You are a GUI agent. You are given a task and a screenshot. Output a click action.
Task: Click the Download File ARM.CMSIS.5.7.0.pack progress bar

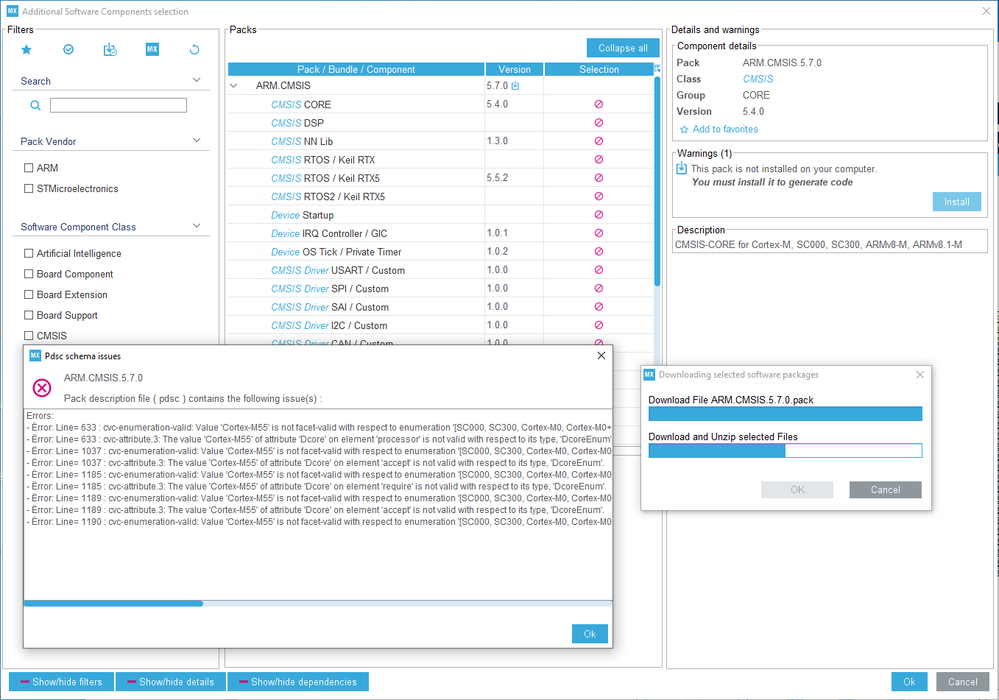(785, 414)
